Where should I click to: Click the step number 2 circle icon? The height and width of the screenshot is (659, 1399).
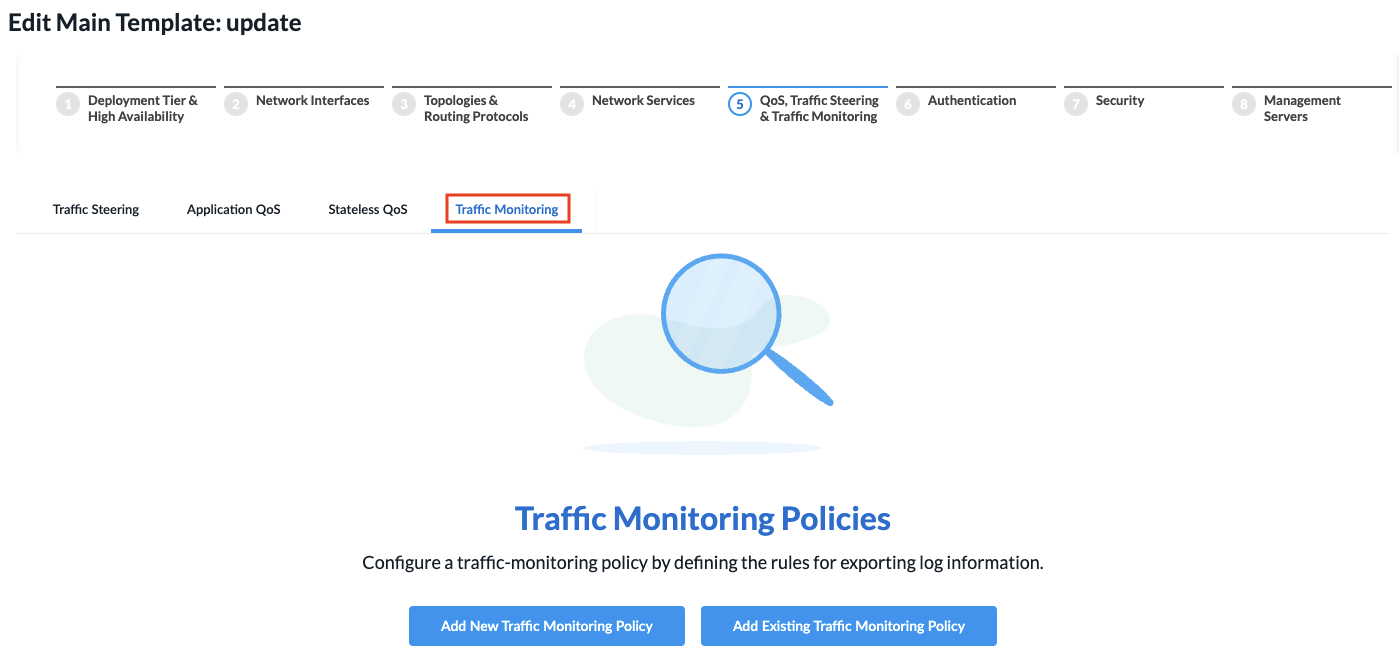[236, 104]
